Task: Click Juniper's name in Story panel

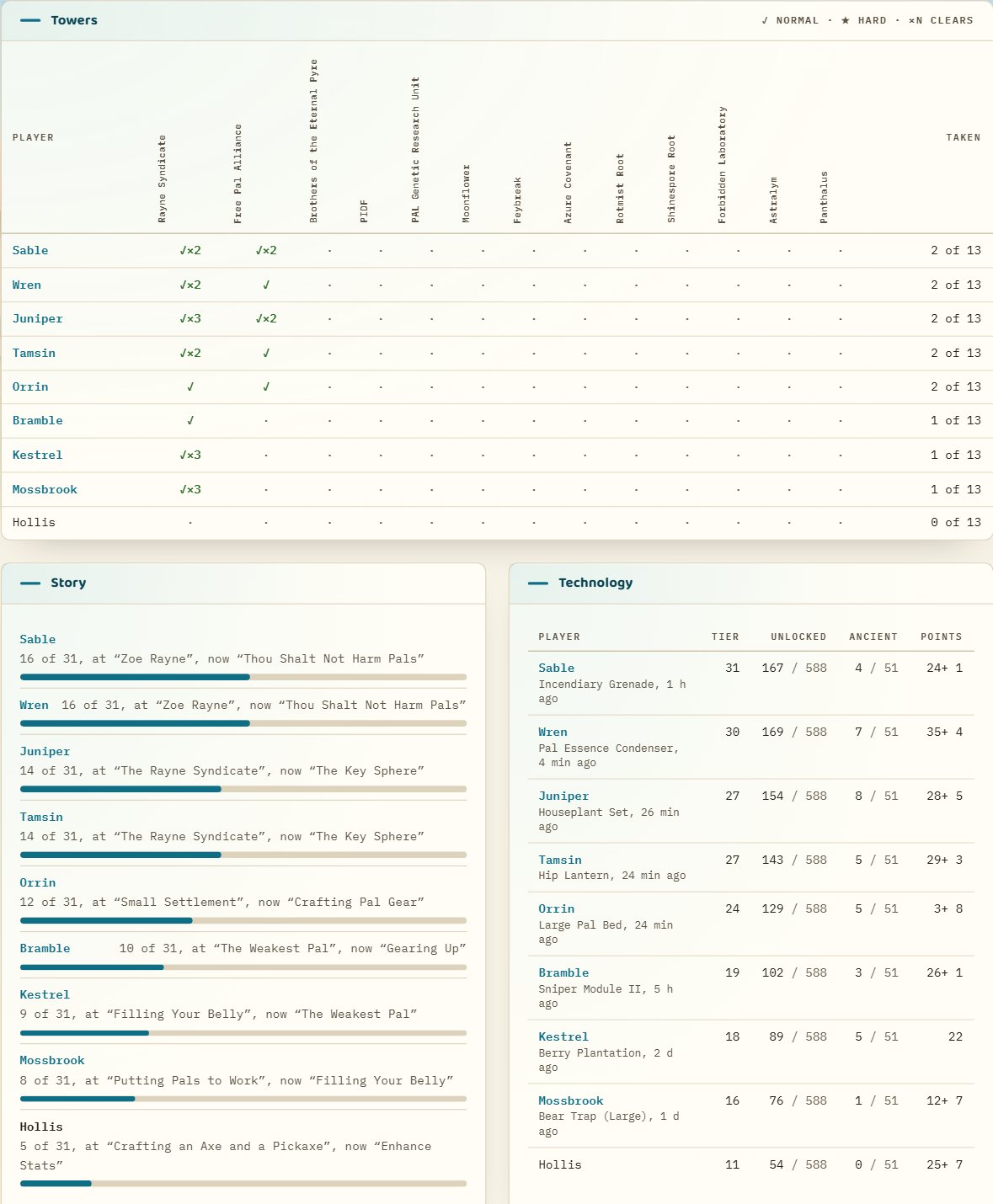Action: 45,752
